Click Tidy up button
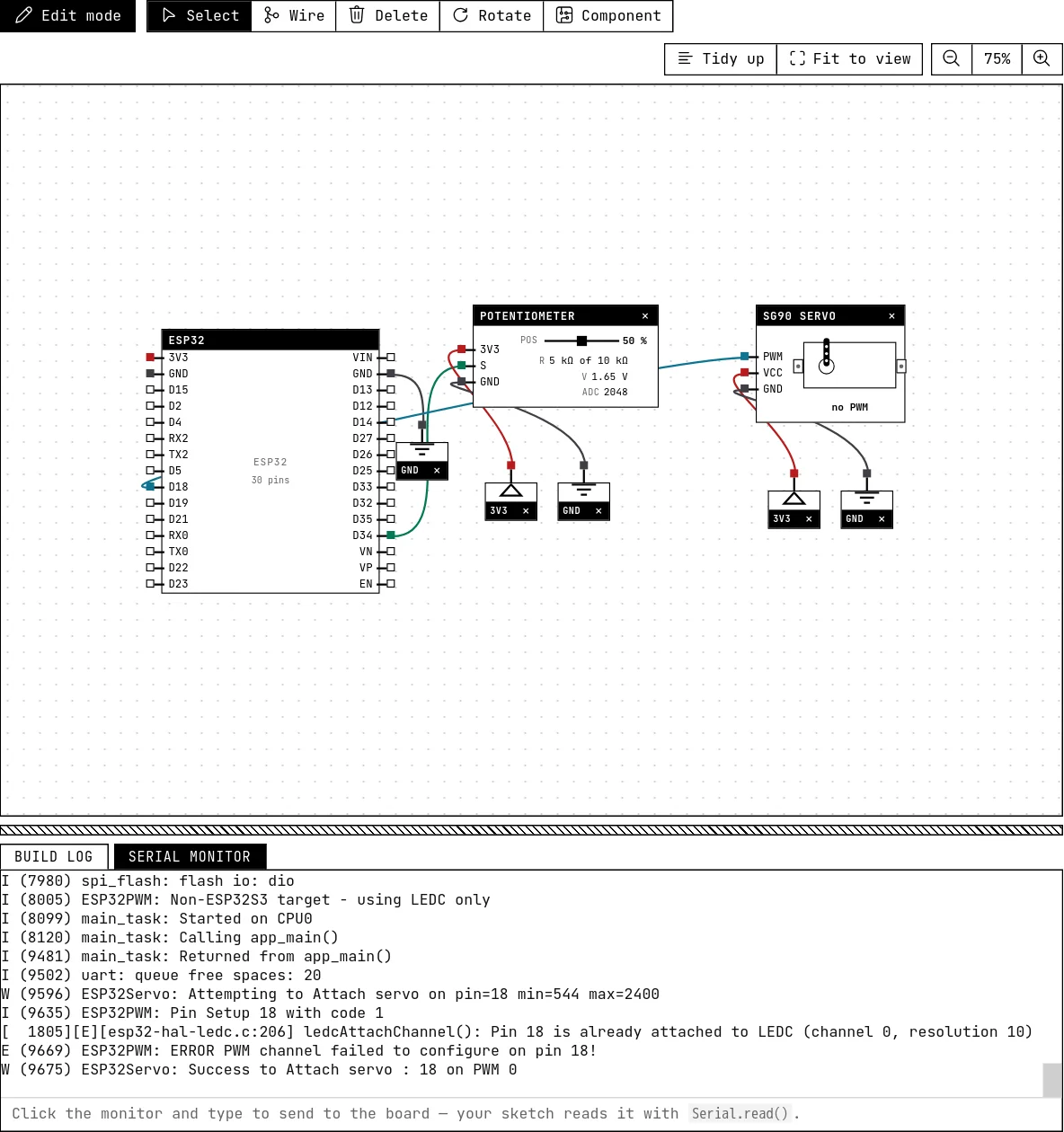 721,58
